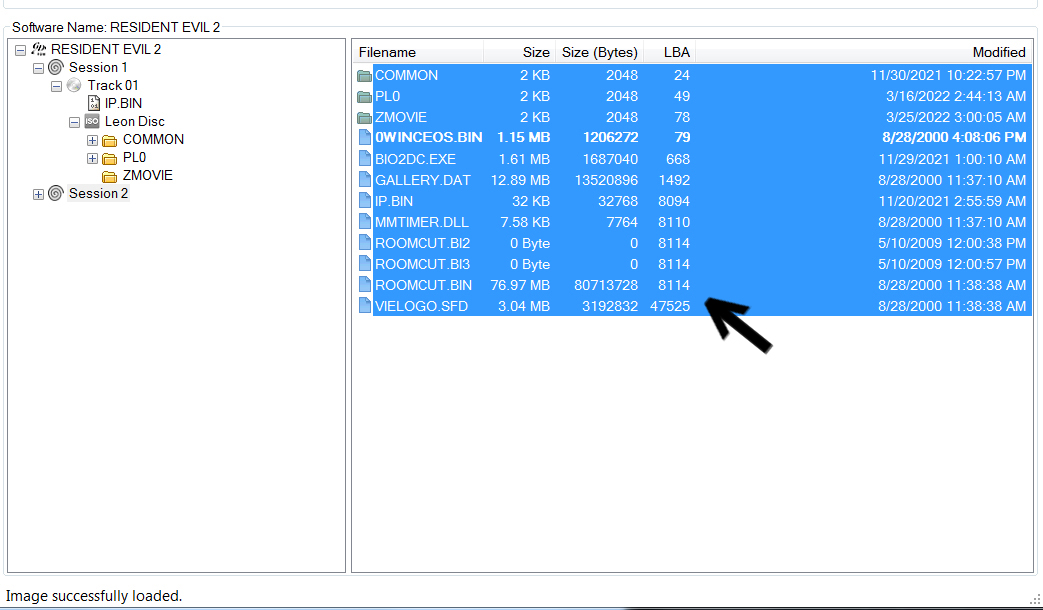The height and width of the screenshot is (610, 1043).
Task: Click the PL0 folder icon in tree
Action: pos(110,158)
